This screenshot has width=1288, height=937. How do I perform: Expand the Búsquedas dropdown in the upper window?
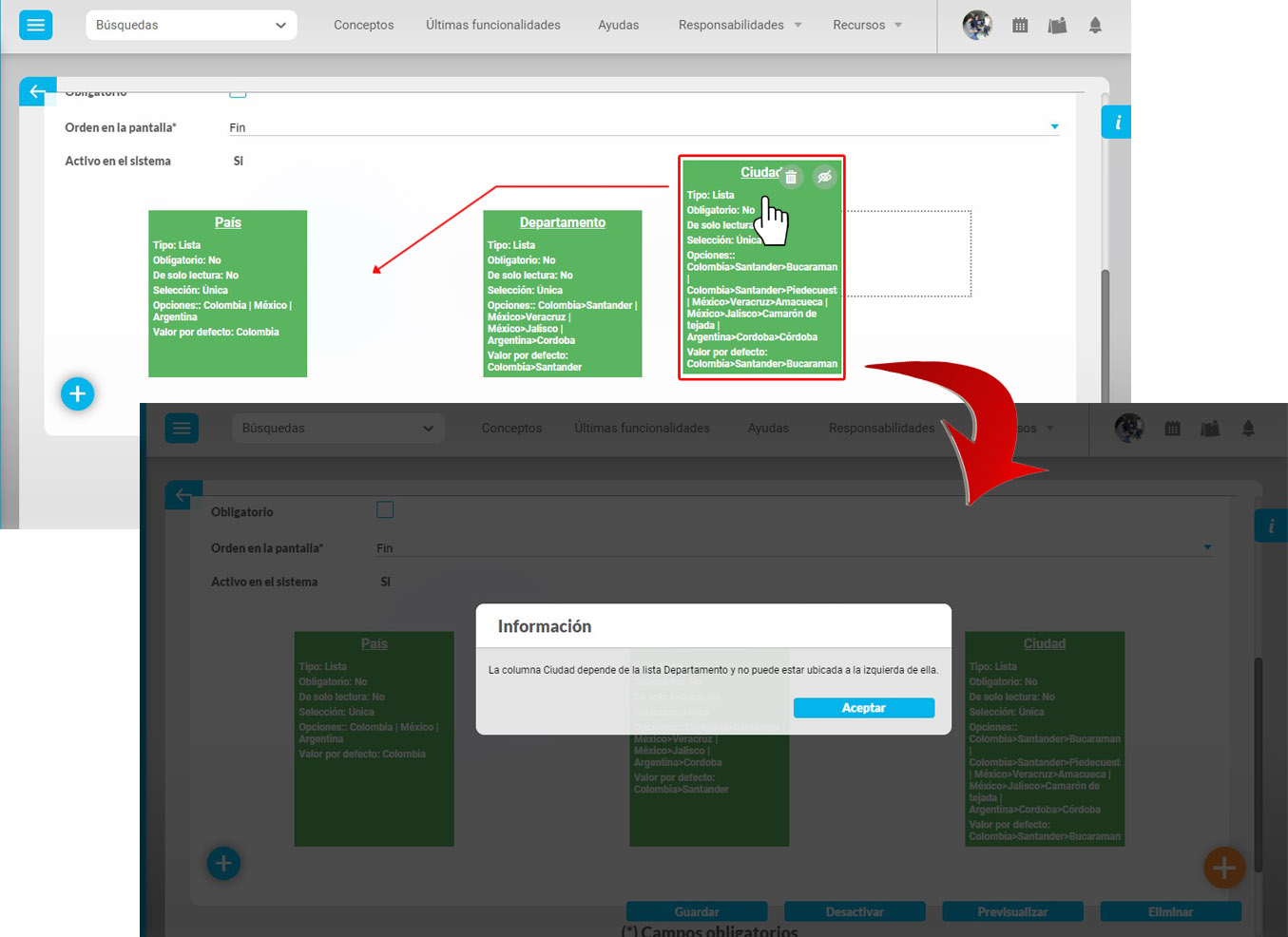tap(191, 25)
